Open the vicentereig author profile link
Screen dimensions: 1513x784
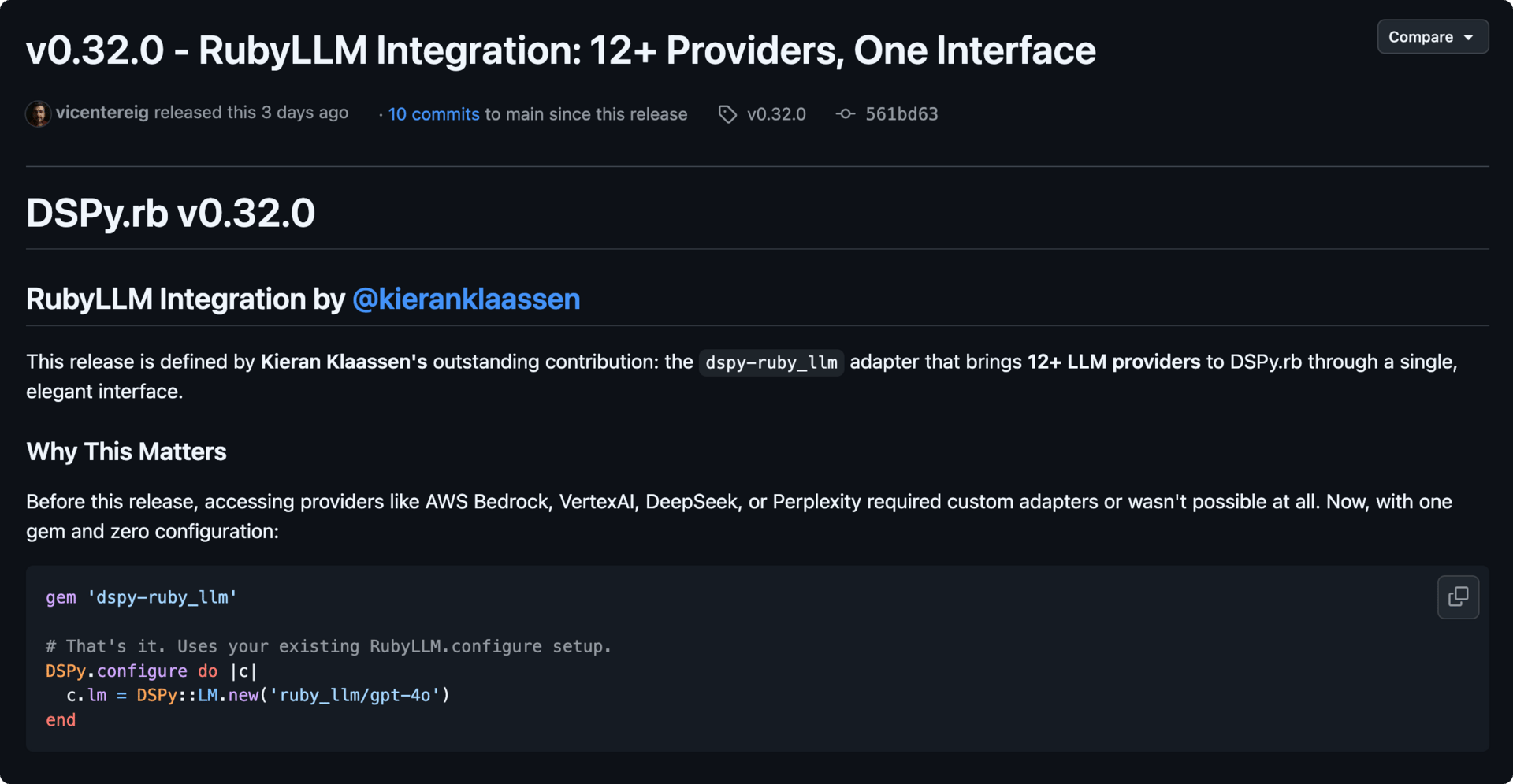102,113
